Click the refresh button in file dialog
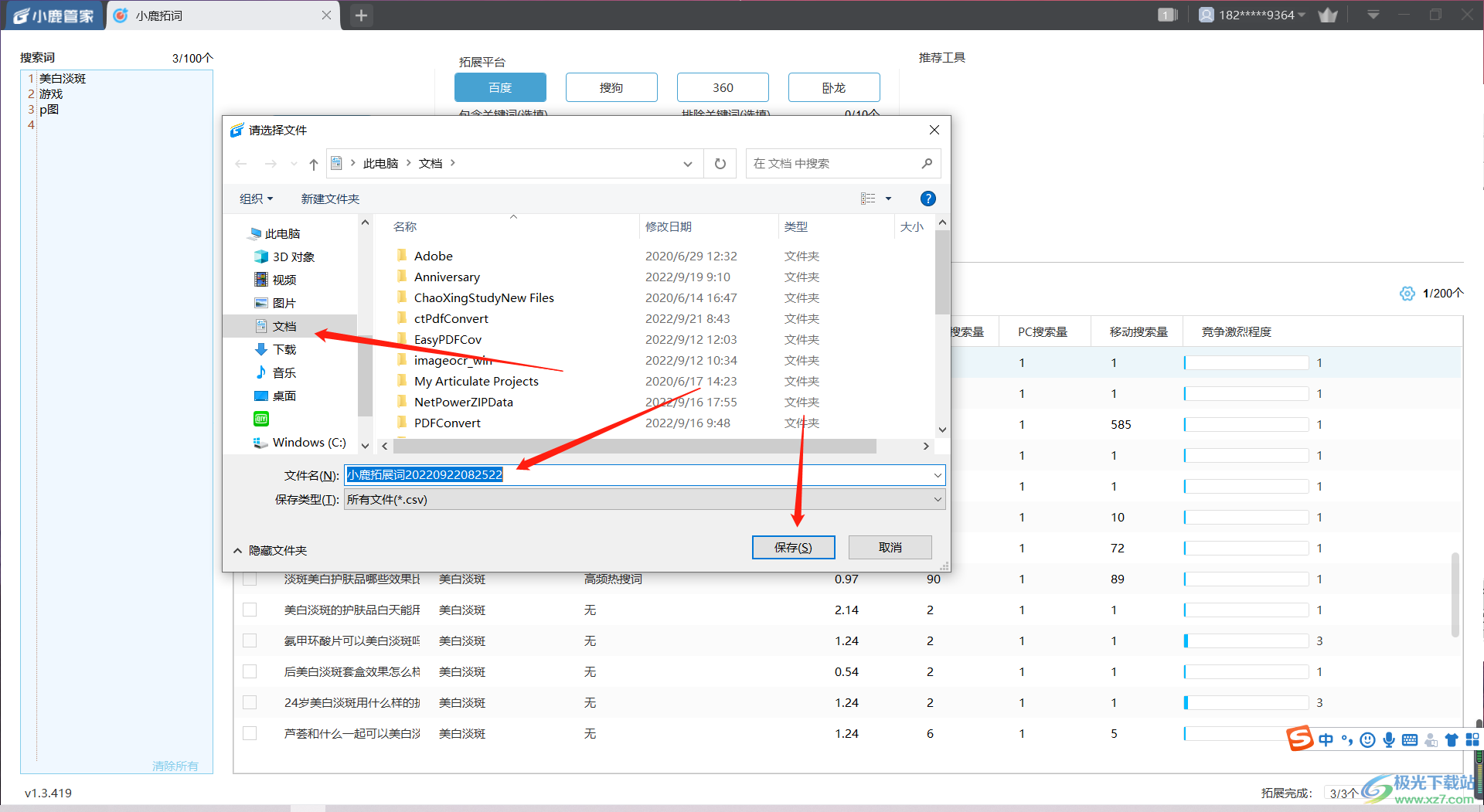The image size is (1484, 812). point(720,164)
